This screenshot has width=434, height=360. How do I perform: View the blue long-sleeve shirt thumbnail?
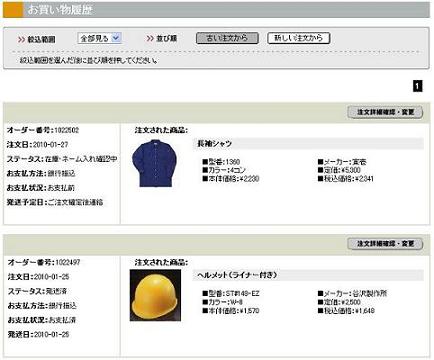click(153, 163)
